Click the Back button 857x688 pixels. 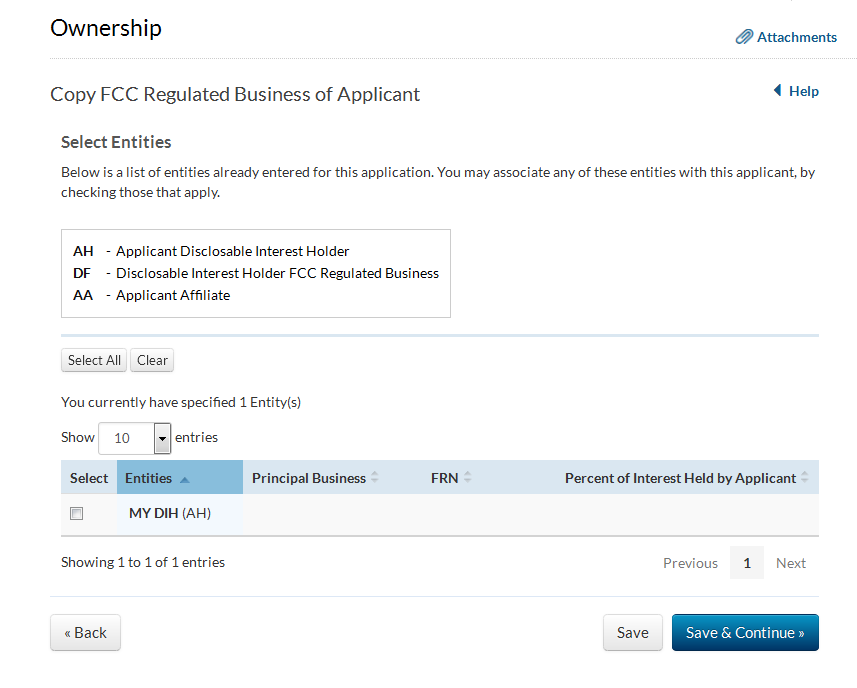[x=85, y=633]
